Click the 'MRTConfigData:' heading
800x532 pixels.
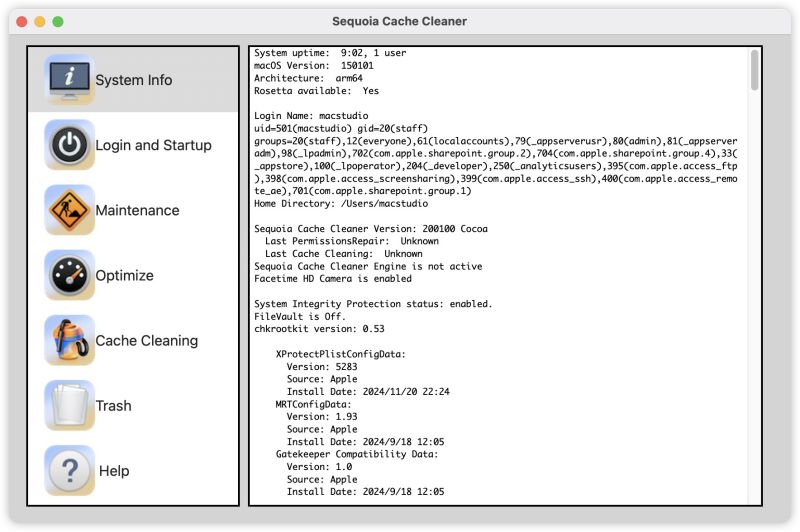pos(313,404)
